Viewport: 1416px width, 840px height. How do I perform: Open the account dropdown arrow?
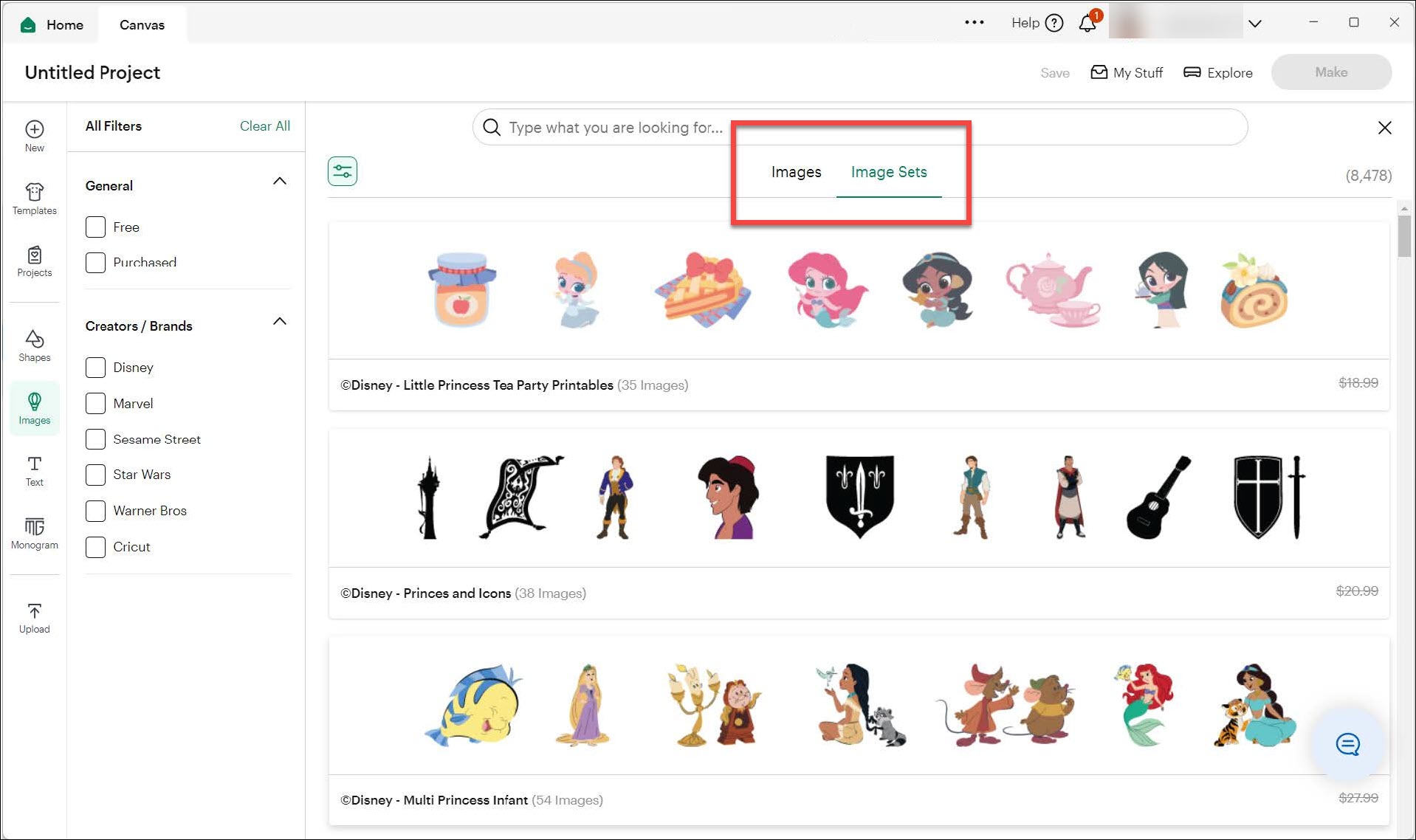[x=1254, y=24]
